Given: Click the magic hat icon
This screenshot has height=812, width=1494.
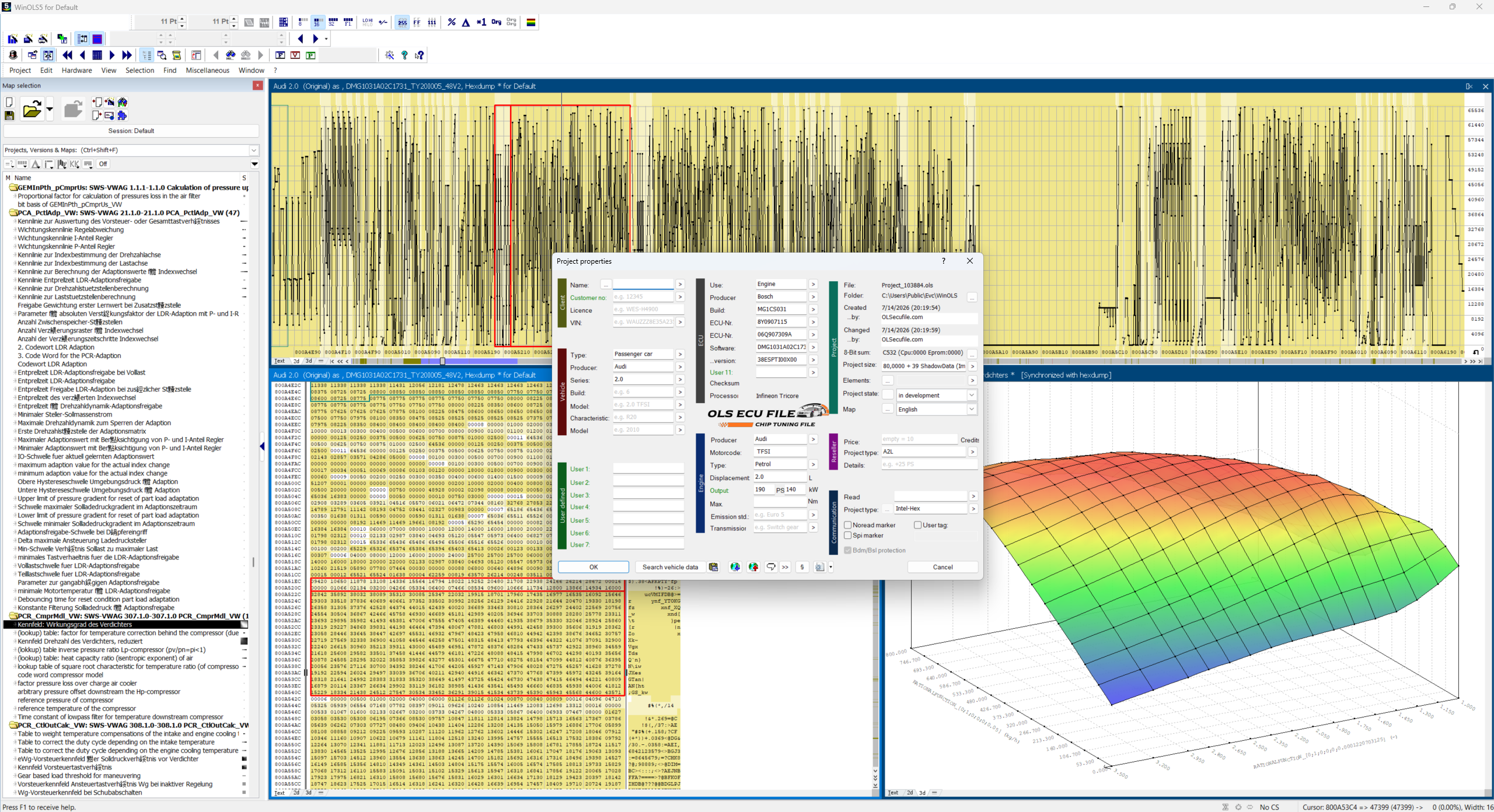Looking at the screenshot, I should 13,55.
